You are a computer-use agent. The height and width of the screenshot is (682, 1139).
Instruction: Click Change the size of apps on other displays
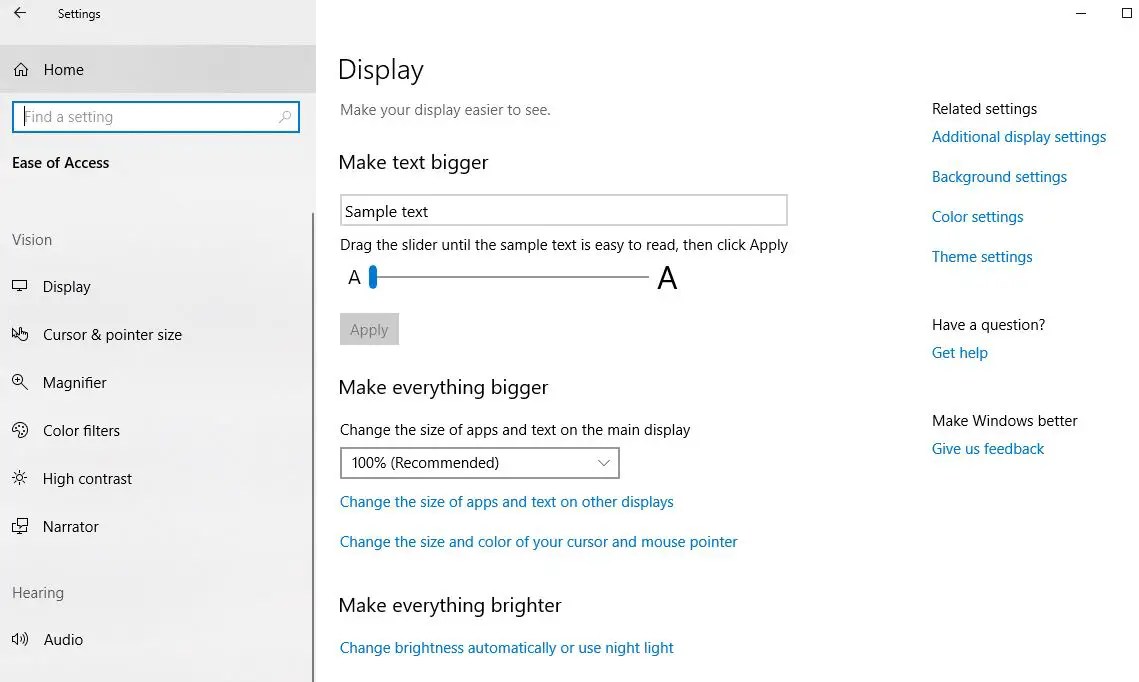(x=506, y=502)
